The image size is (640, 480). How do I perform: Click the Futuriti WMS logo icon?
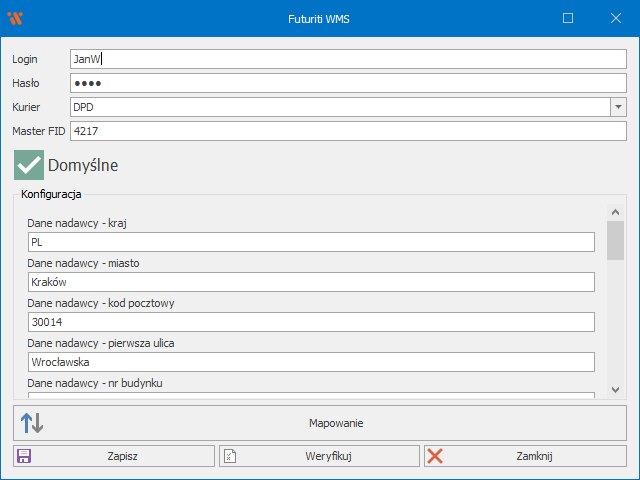coord(14,18)
